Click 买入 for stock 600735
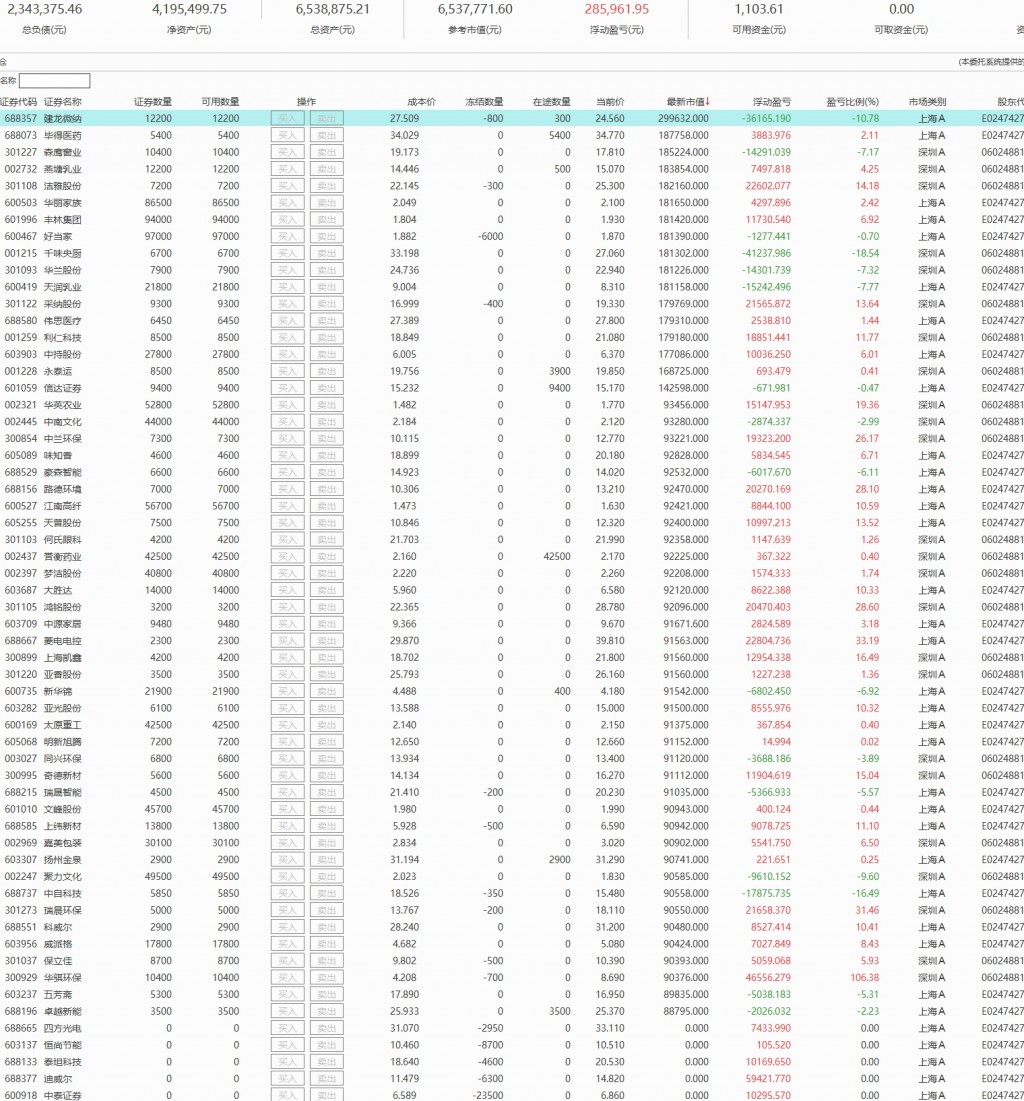This screenshot has width=1024, height=1101. pyautogui.click(x=288, y=692)
